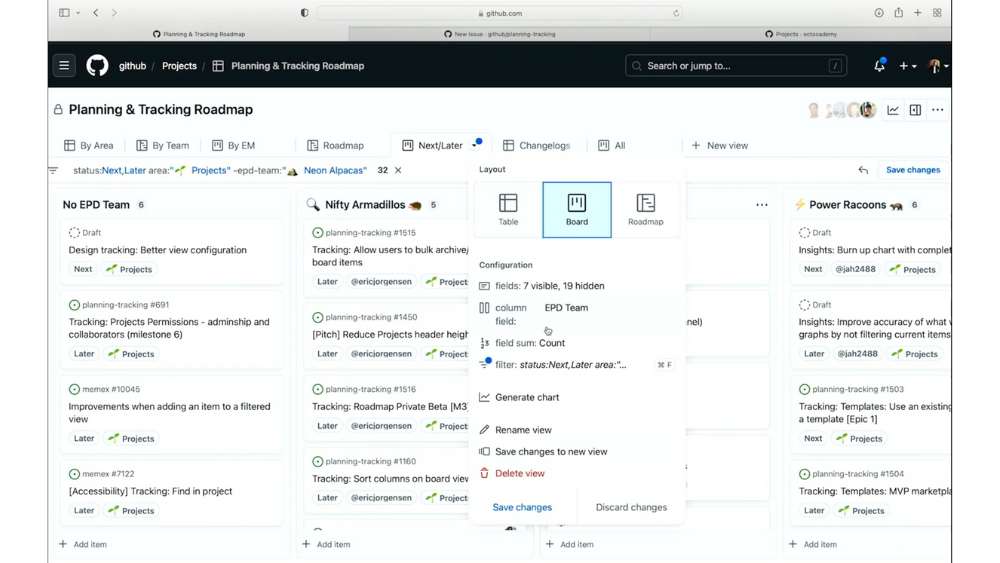Open card Insights: Burn up chart
The width and height of the screenshot is (1000, 563).
pyautogui.click(x=874, y=250)
